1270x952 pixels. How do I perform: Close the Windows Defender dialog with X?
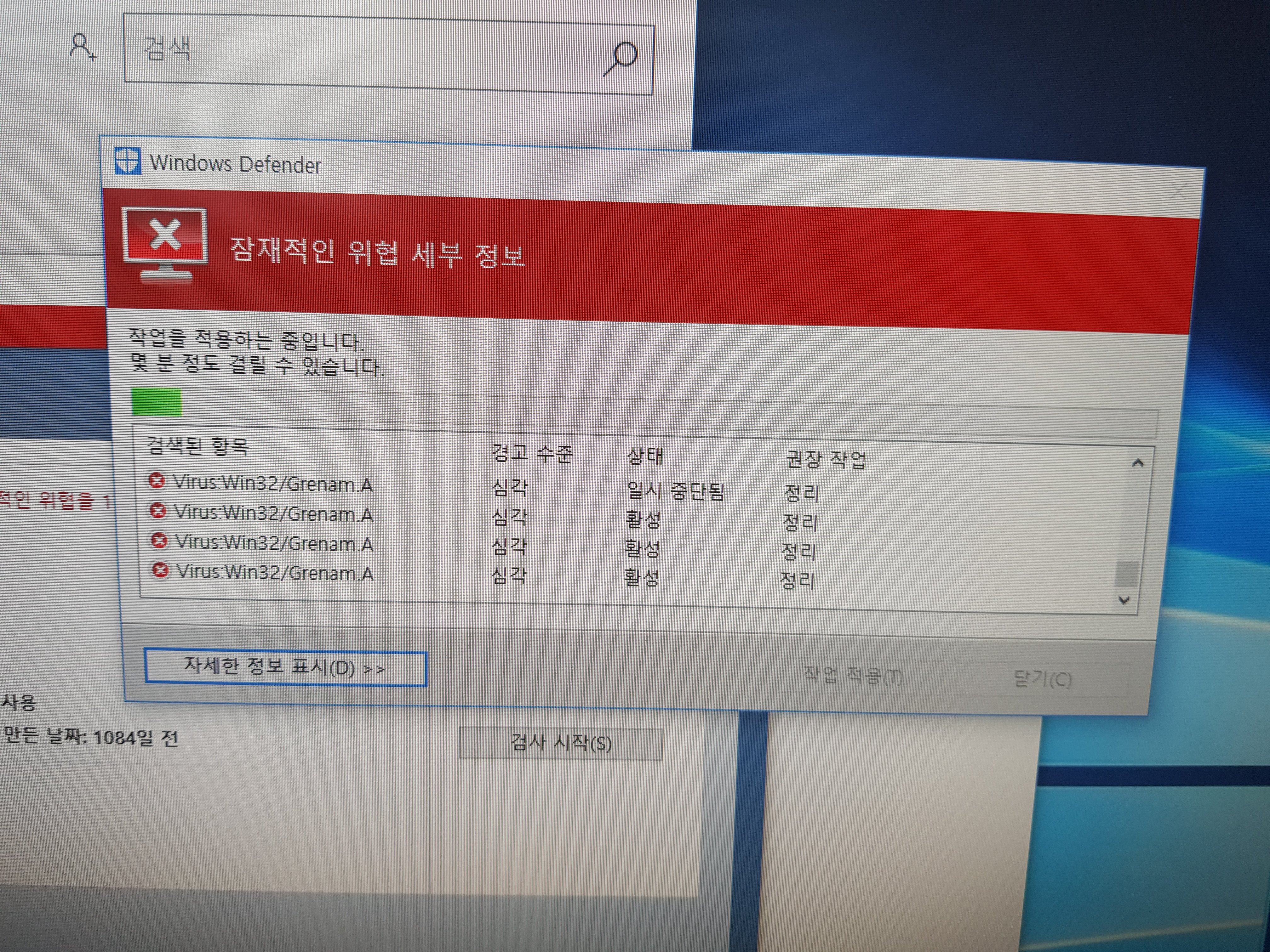[1179, 191]
